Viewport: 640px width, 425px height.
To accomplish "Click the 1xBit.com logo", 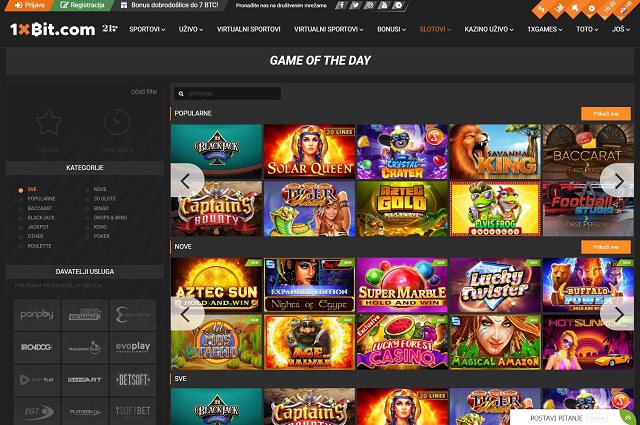I will tap(53, 29).
